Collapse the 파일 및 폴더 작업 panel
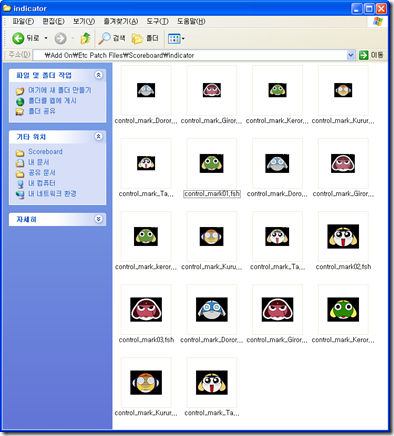The image size is (394, 436). click(98, 75)
